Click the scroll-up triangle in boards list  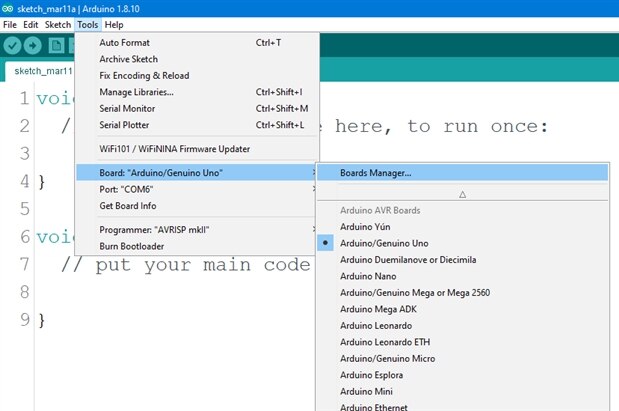(463, 194)
